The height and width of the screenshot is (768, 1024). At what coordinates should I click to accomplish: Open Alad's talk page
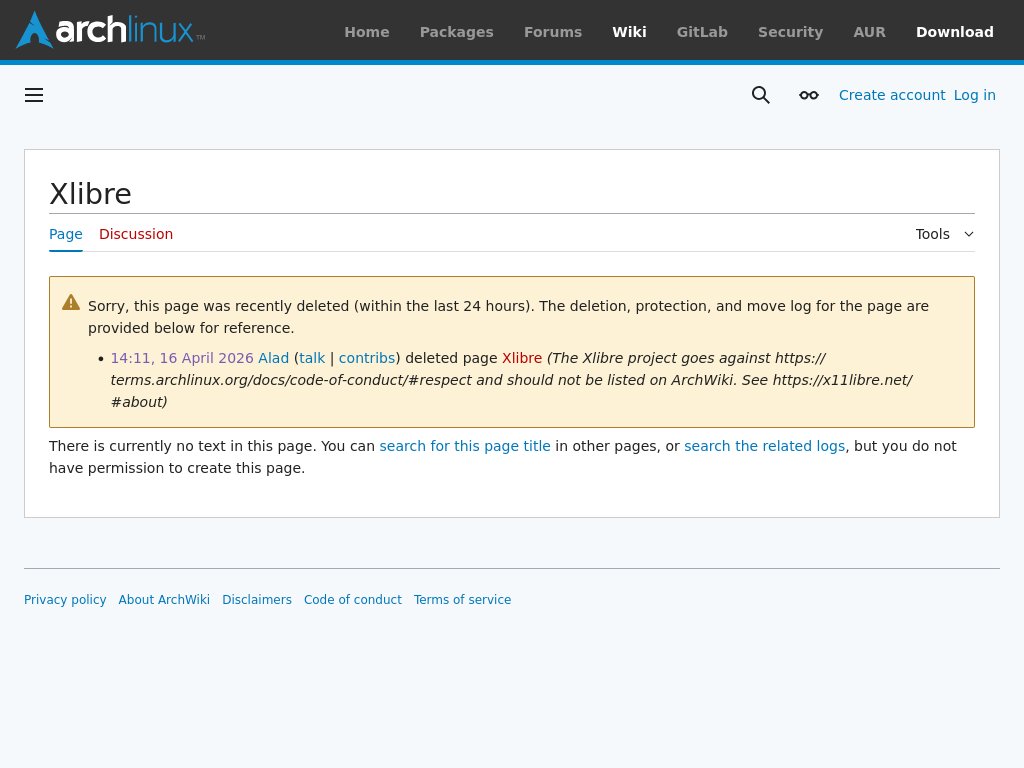click(x=312, y=358)
